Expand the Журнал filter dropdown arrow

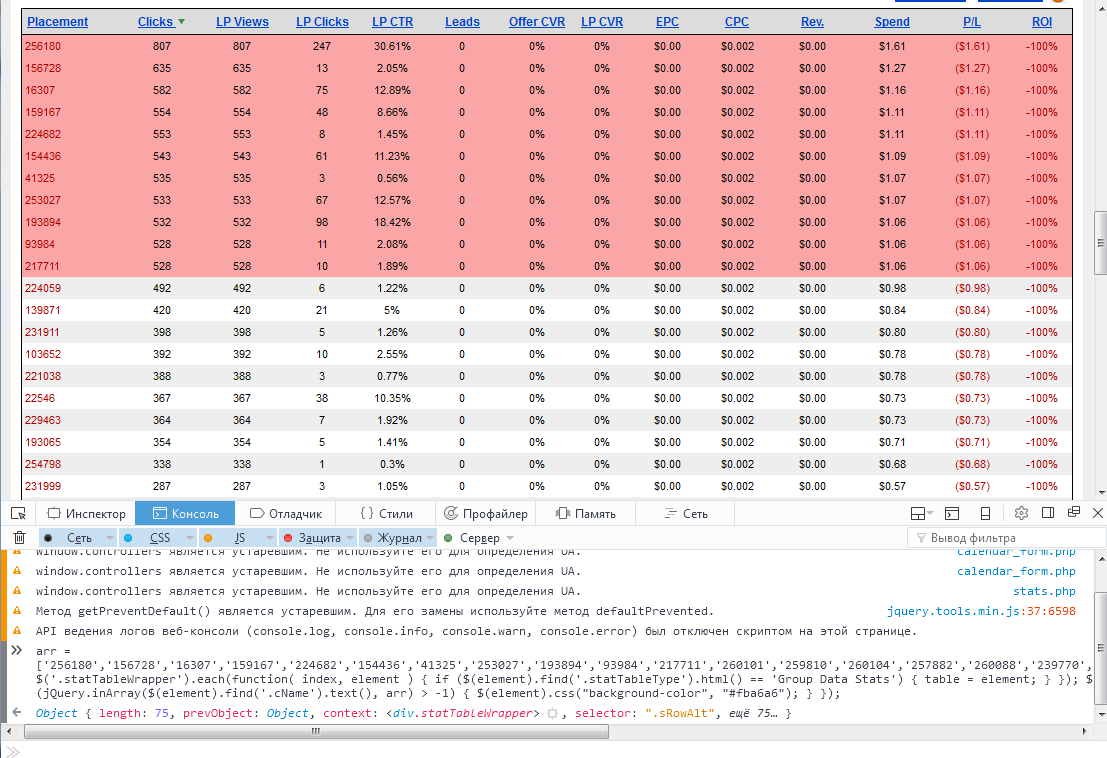coord(429,538)
